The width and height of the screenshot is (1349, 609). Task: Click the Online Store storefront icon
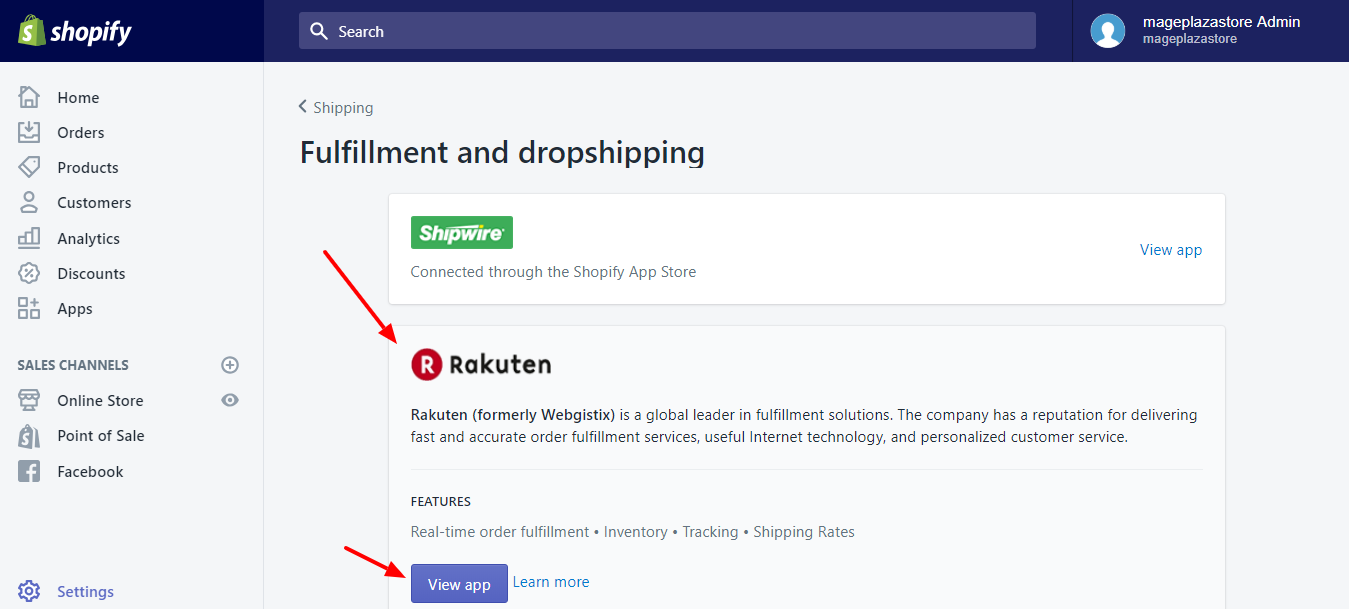[x=29, y=400]
